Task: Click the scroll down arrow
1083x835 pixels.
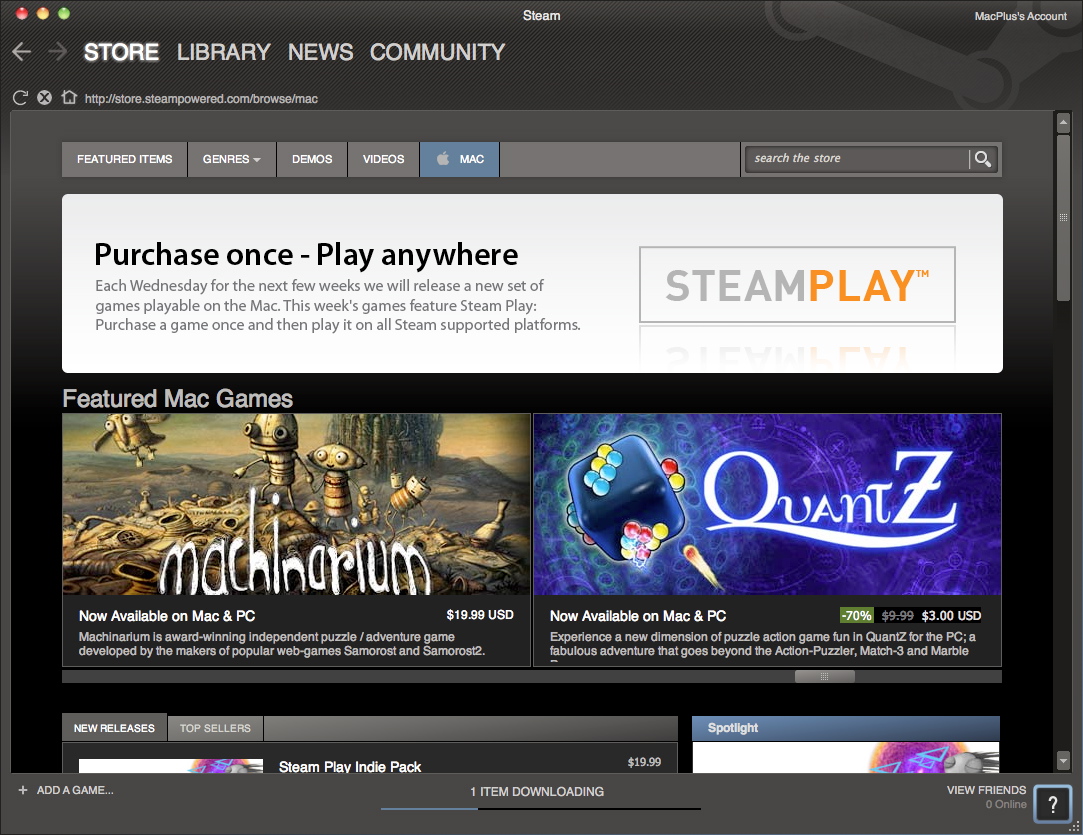Action: 1063,761
